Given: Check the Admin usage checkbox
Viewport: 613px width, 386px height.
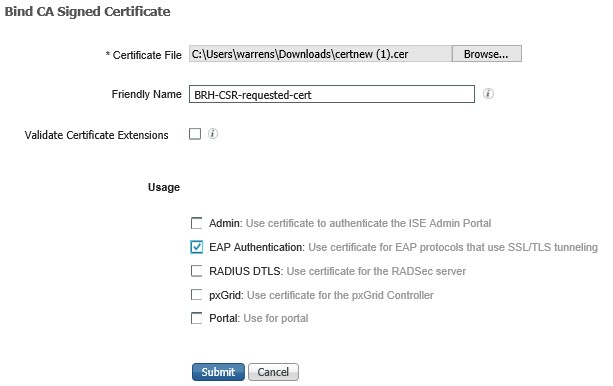Looking at the screenshot, I should pyautogui.click(x=197, y=223).
